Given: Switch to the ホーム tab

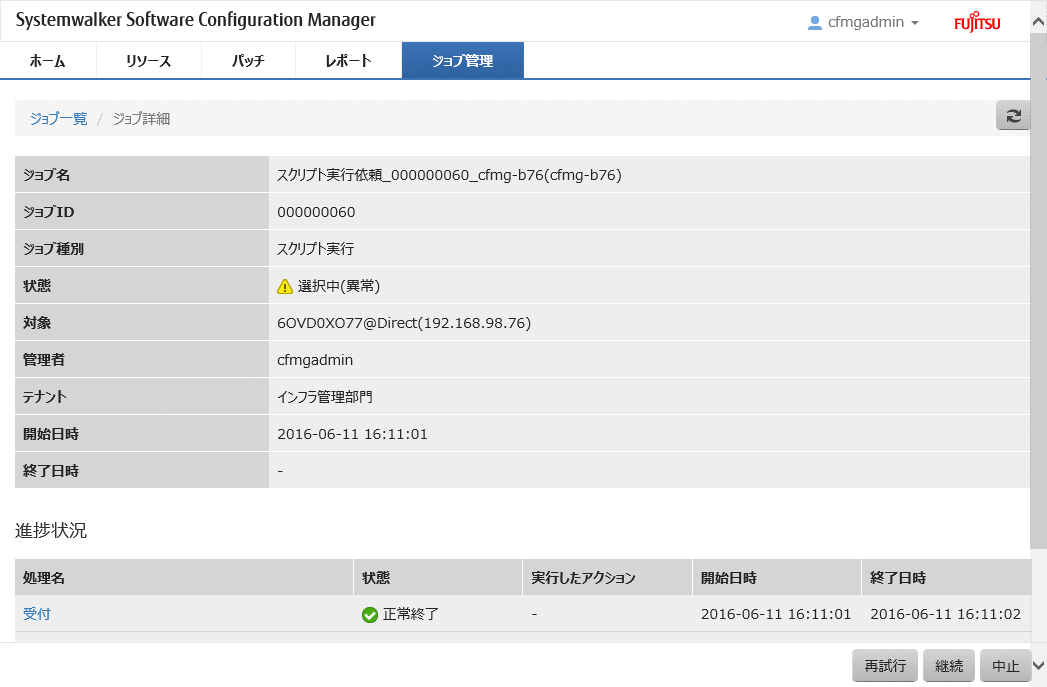Looking at the screenshot, I should (48, 61).
